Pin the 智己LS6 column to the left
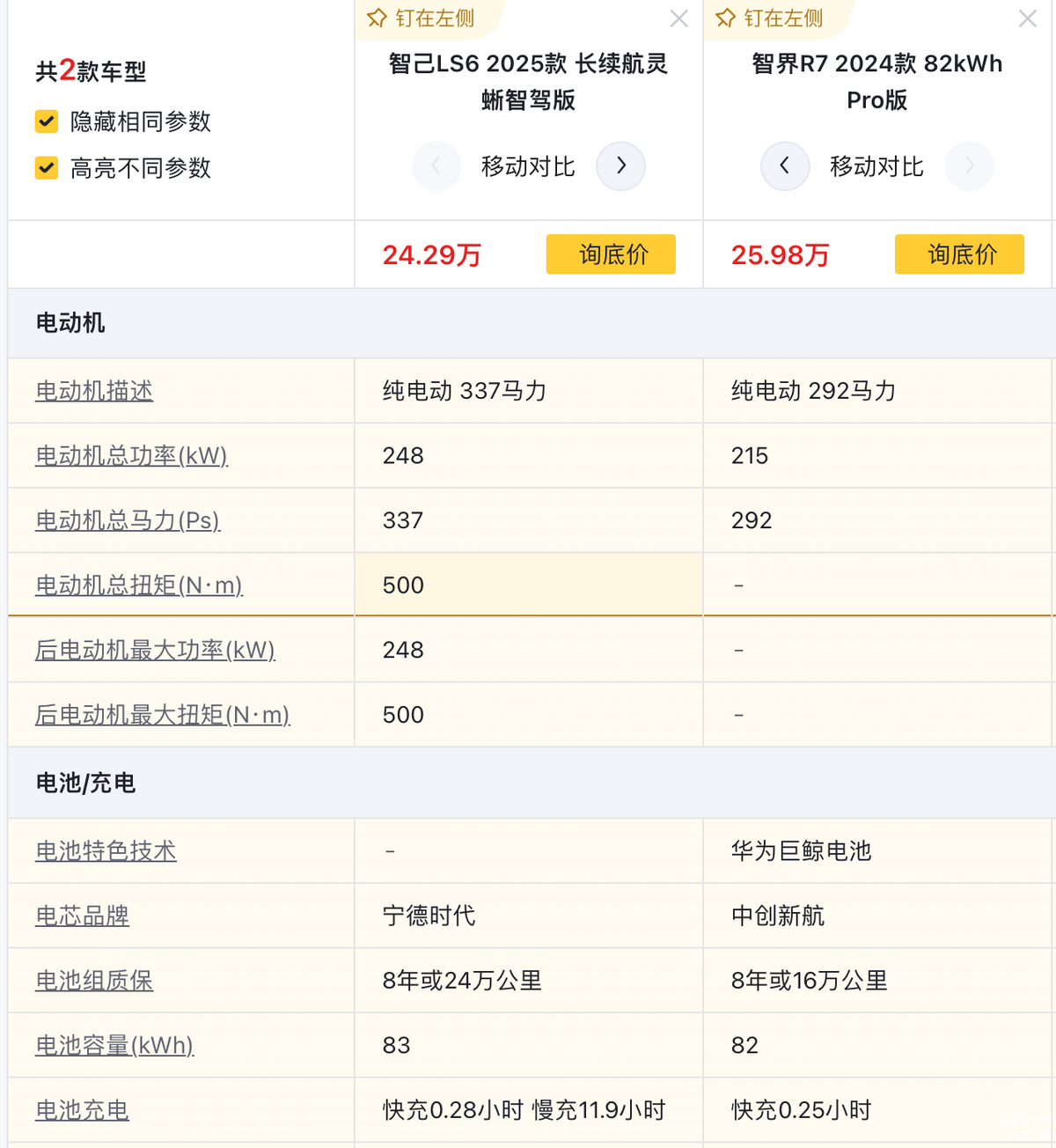The height and width of the screenshot is (1148, 1056). (422, 18)
